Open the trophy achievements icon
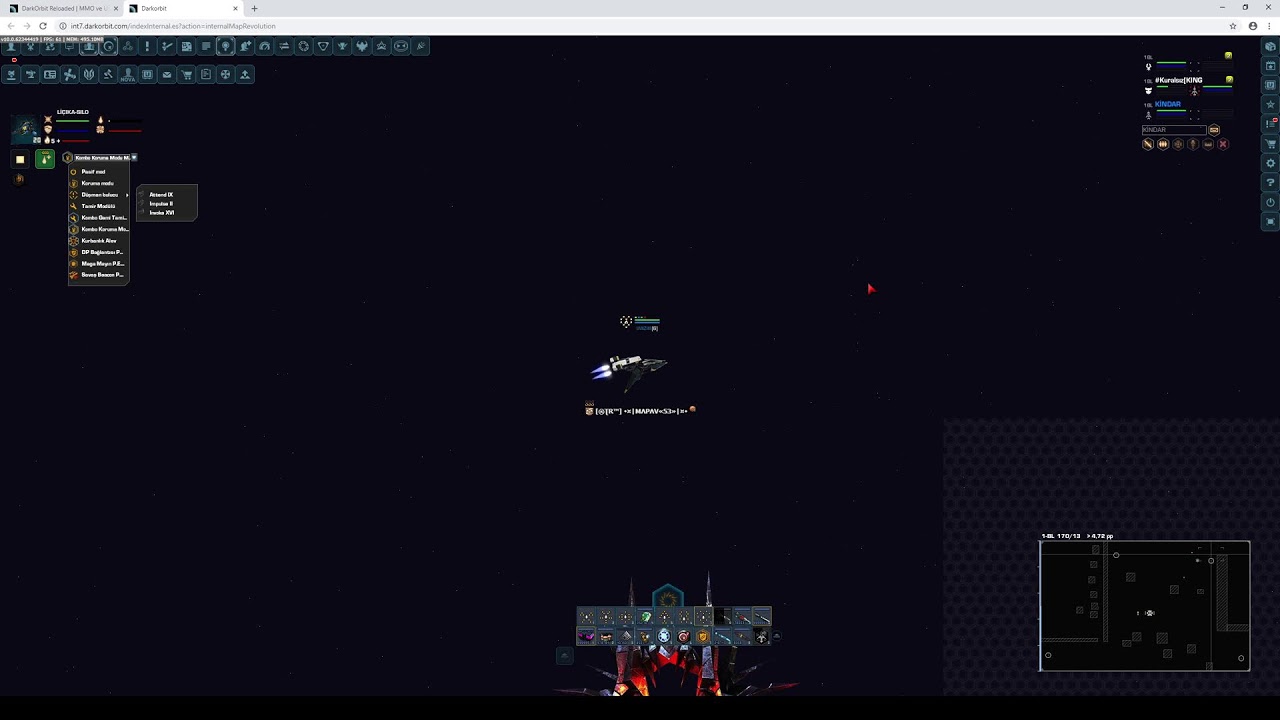 pos(342,46)
